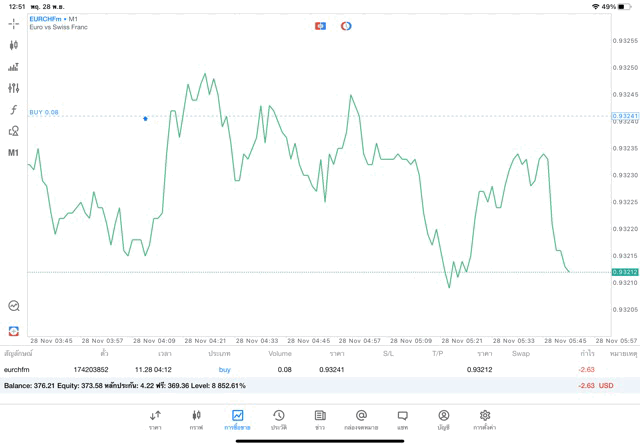Tap the EU flag icon above chart
This screenshot has height=447, width=640.
(346, 25)
